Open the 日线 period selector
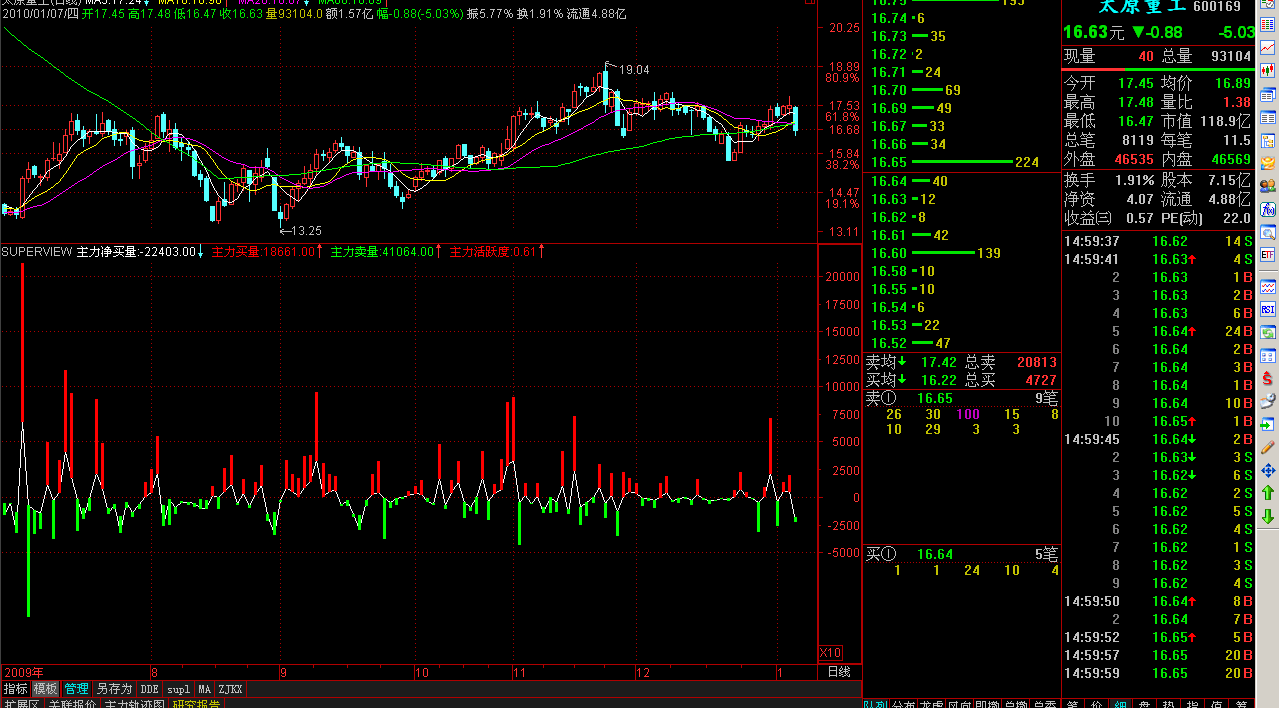Screen dimensions: 1279x708 pyautogui.click(x=839, y=672)
